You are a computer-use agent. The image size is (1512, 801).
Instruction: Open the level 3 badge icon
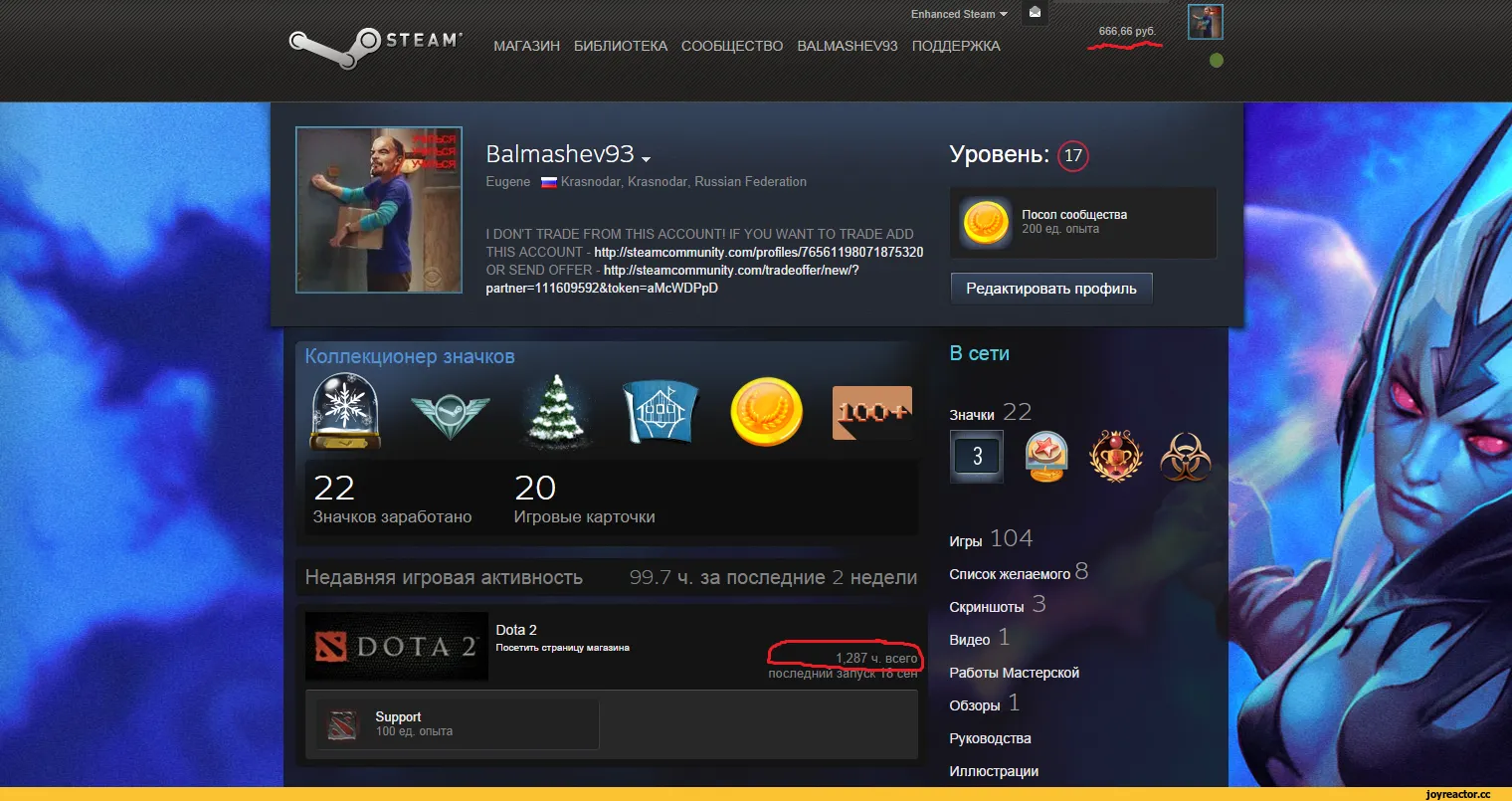977,457
